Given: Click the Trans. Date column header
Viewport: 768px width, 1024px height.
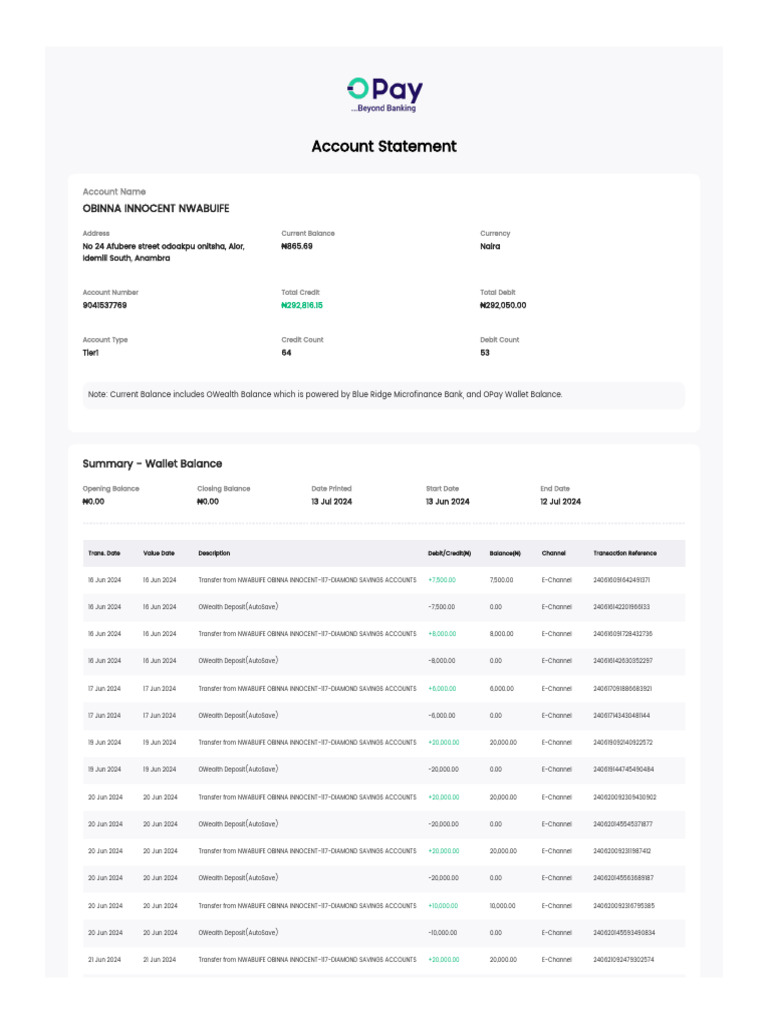Looking at the screenshot, I should pyautogui.click(x=104, y=553).
